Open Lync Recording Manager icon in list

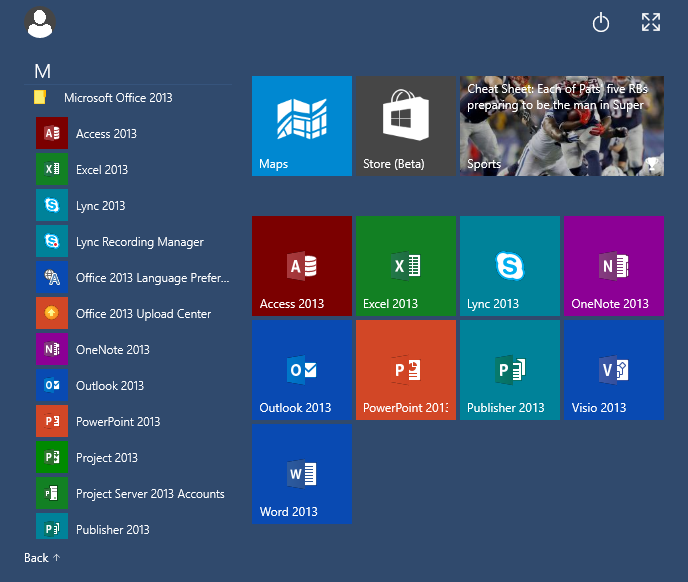(x=52, y=241)
